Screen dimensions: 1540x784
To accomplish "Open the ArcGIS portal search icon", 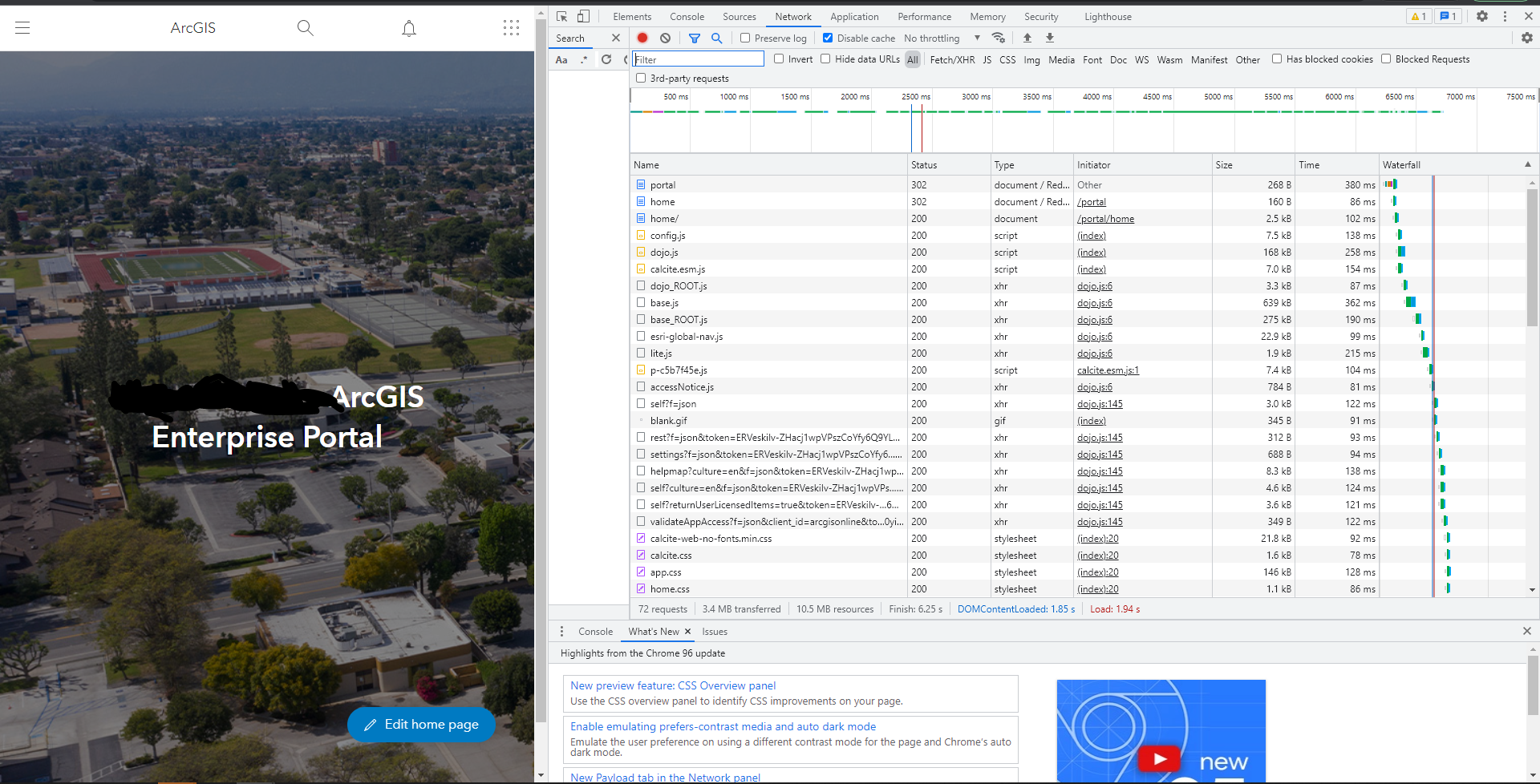I will click(305, 28).
